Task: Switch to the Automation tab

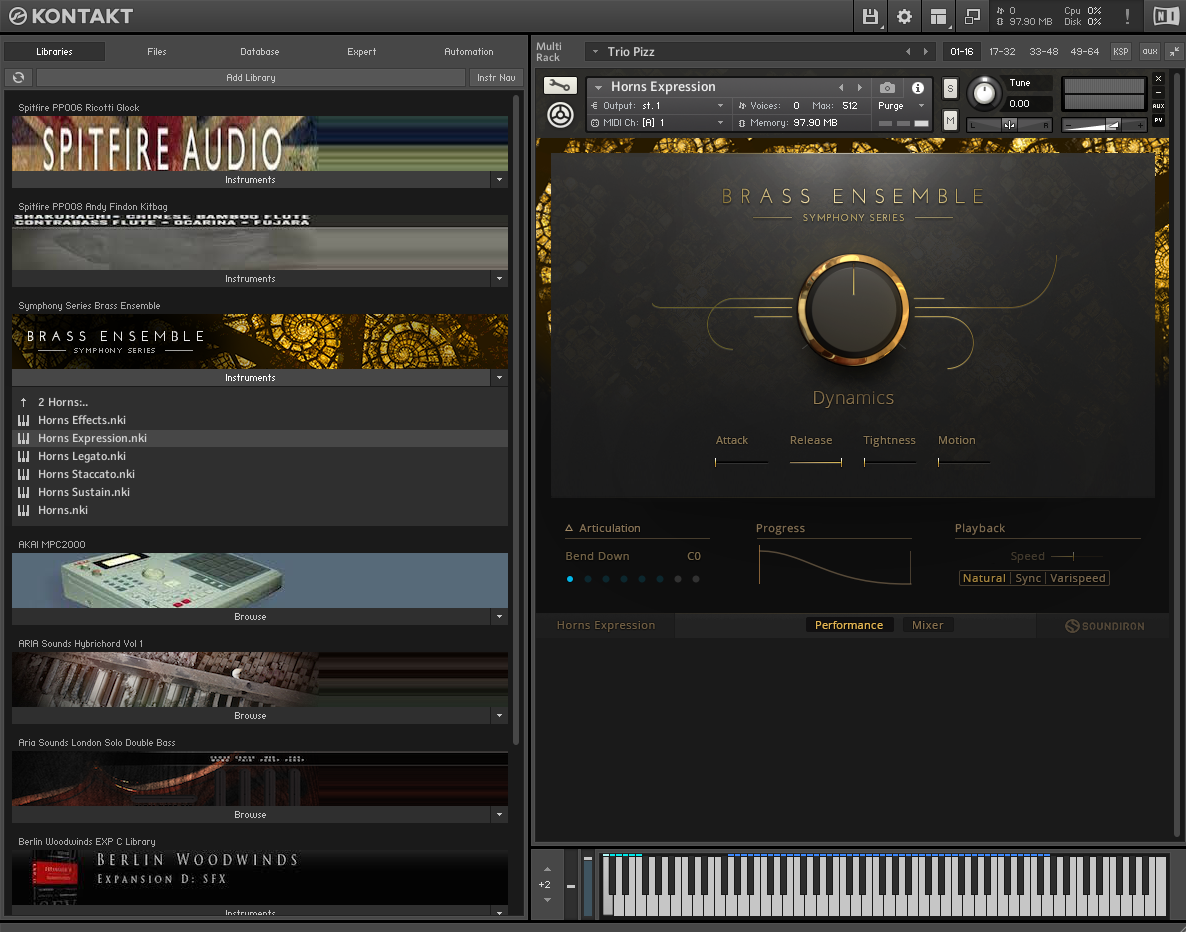Action: (468, 51)
